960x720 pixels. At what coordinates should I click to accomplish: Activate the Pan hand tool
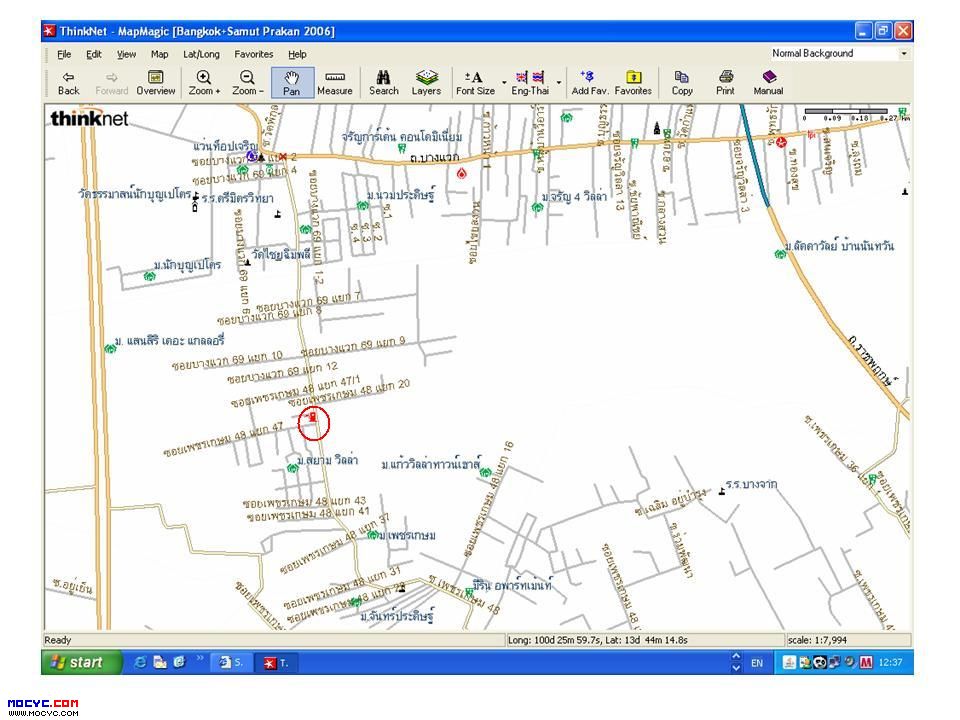(292, 83)
